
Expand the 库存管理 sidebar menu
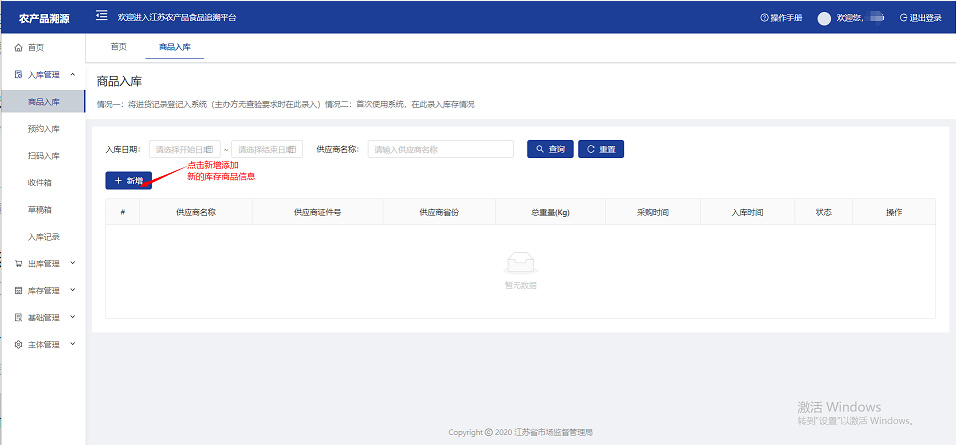[44, 290]
